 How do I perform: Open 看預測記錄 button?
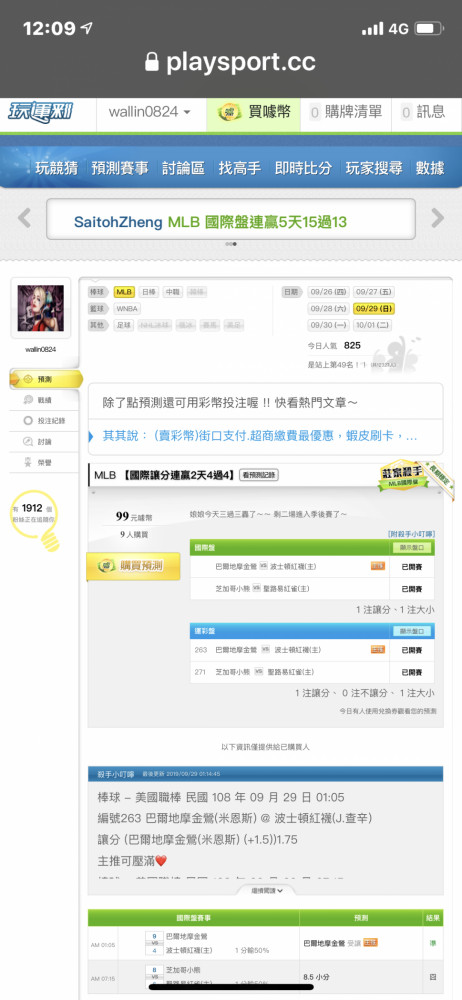[x=258, y=475]
